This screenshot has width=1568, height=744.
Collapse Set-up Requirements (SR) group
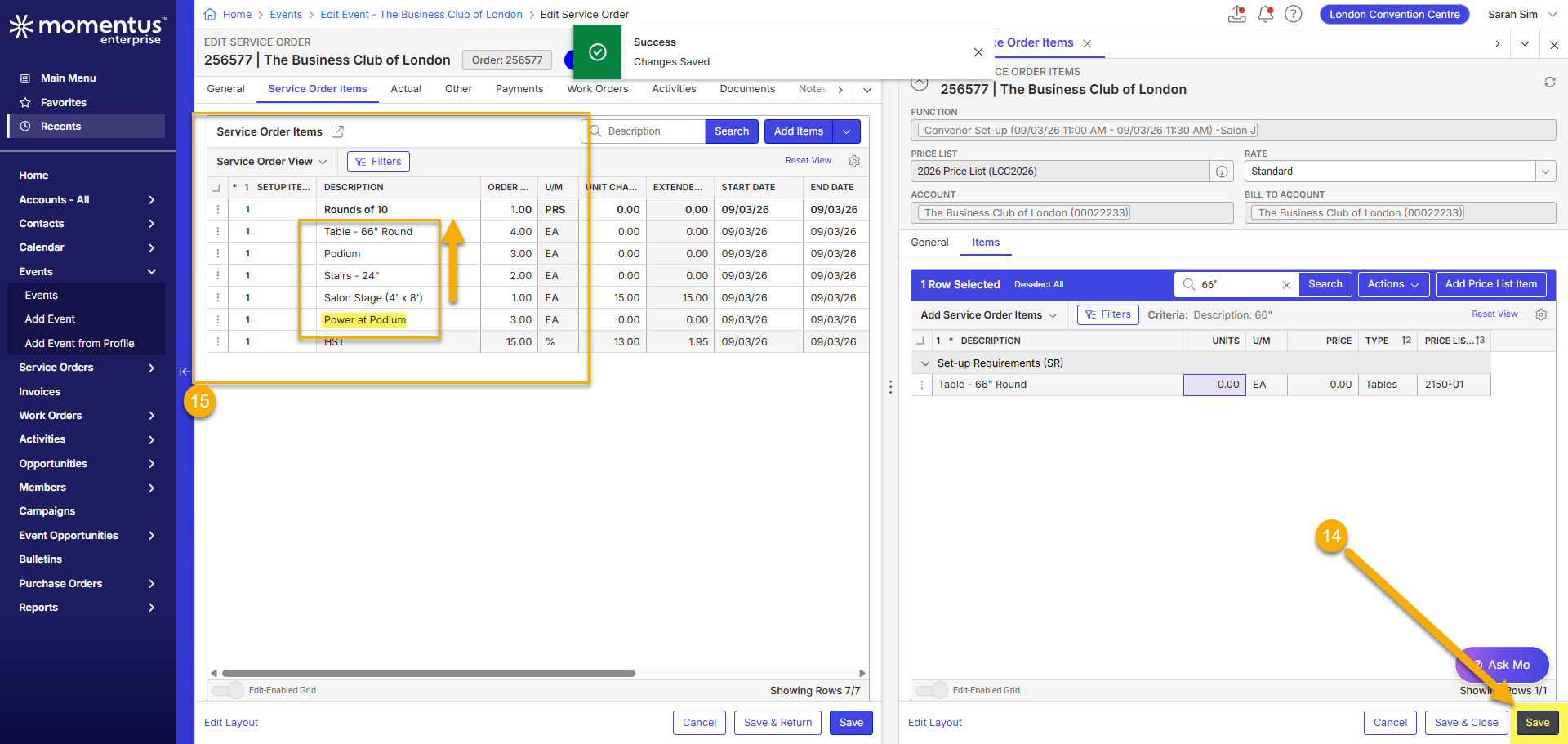(925, 363)
